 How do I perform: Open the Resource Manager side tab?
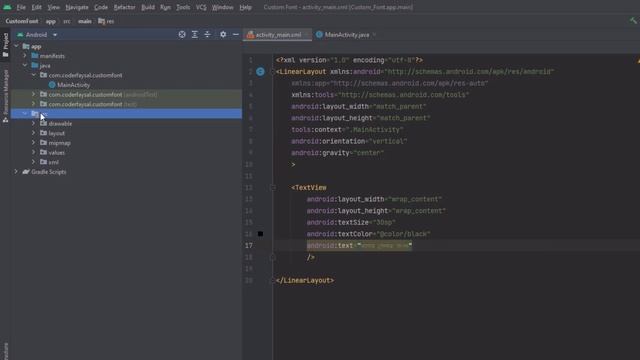pyautogui.click(x=5, y=96)
